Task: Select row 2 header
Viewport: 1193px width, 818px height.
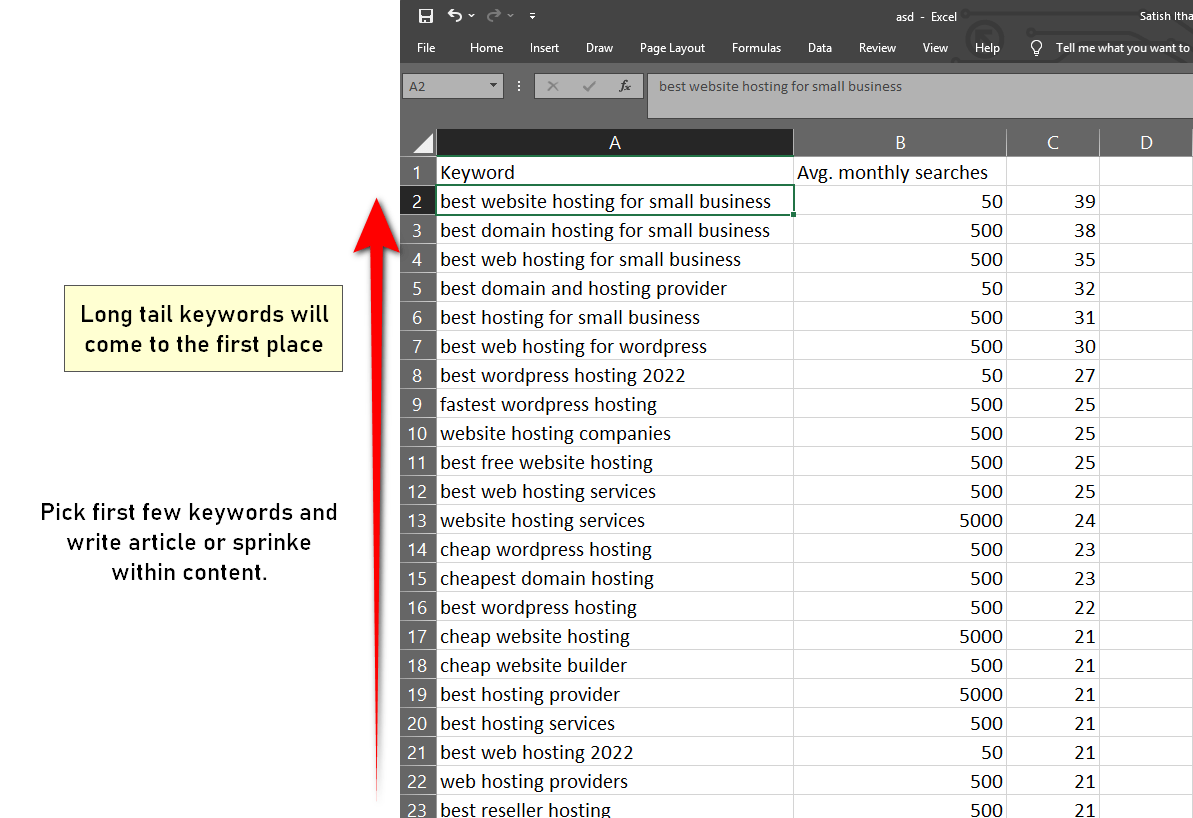Action: coord(418,202)
